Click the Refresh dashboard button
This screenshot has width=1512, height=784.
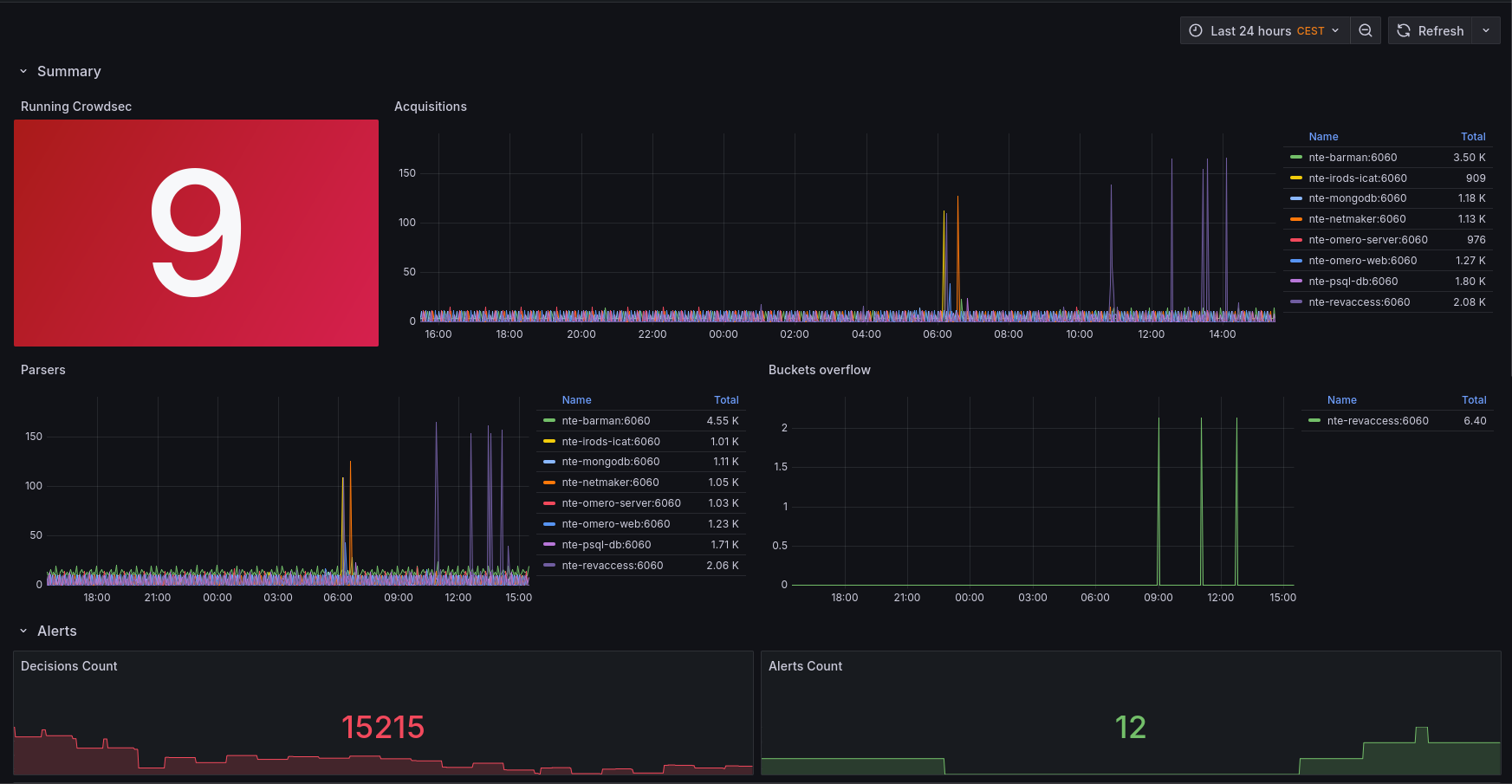point(1430,30)
